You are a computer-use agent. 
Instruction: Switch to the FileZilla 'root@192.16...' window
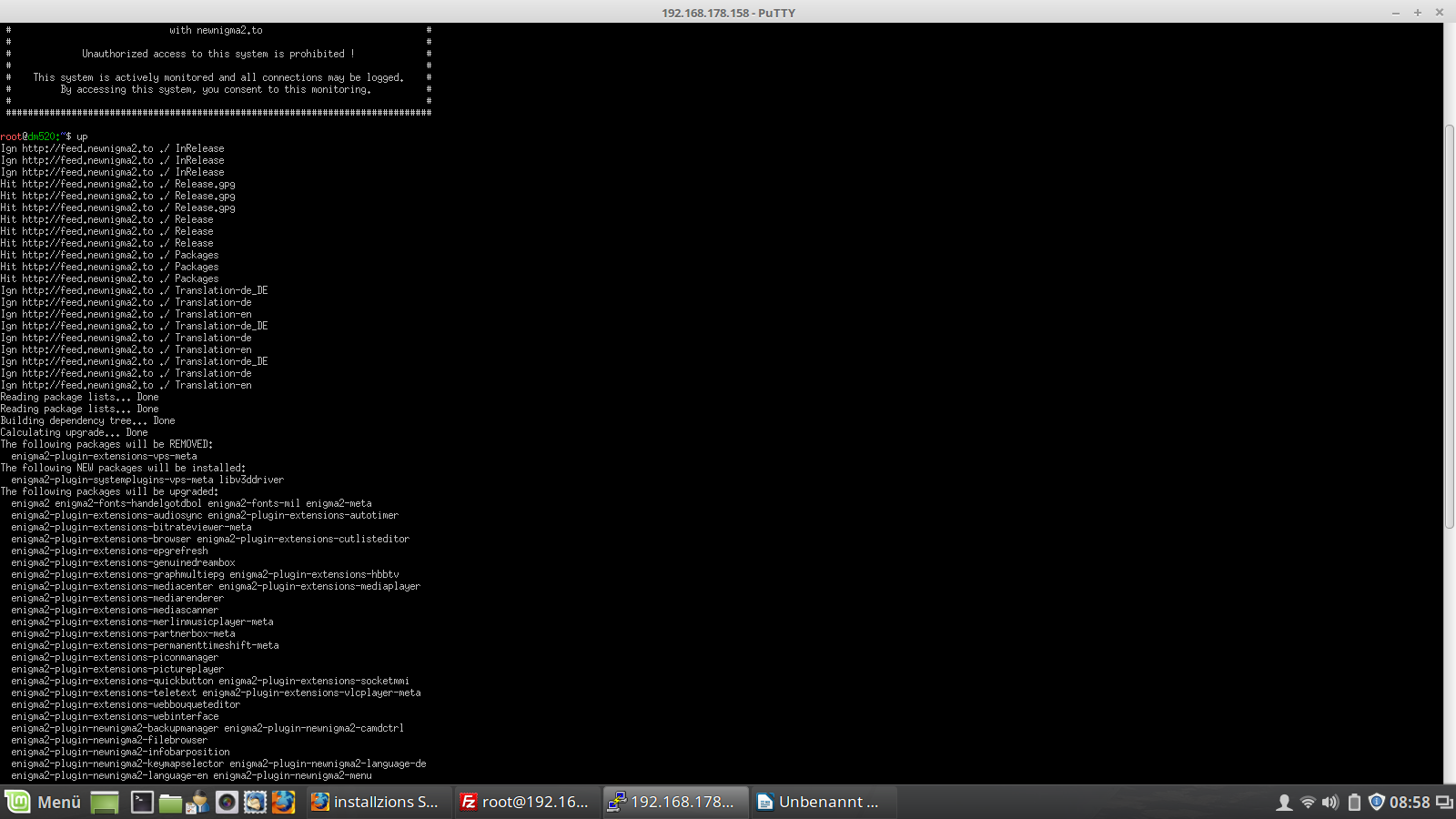click(525, 802)
